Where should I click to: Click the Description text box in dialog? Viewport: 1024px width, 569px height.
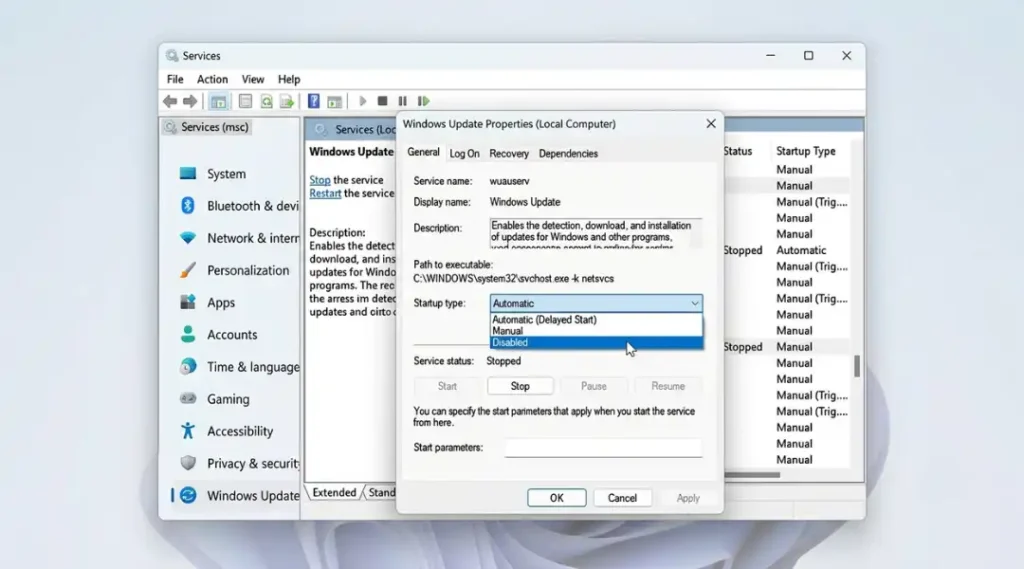coord(596,233)
